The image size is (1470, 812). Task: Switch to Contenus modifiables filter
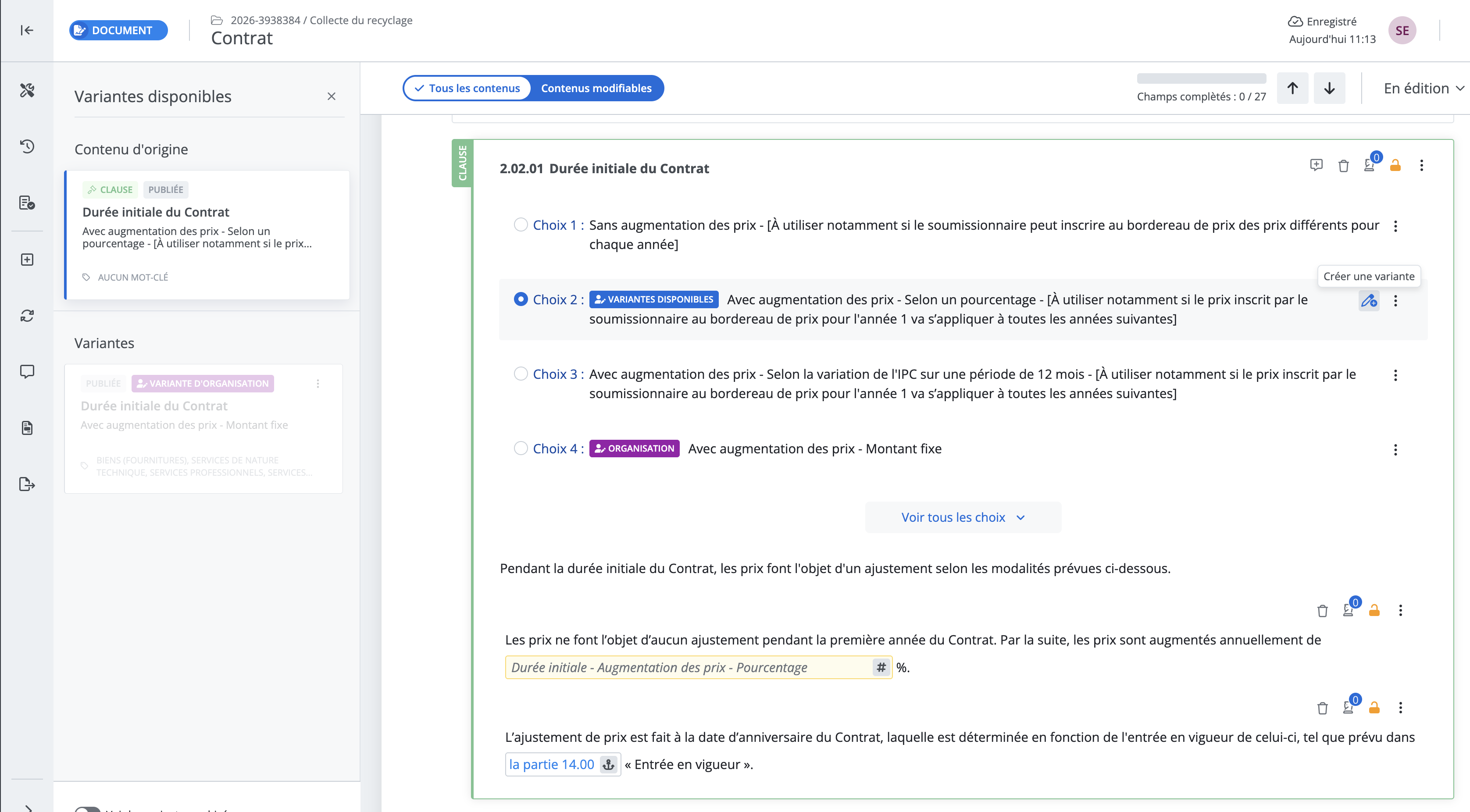[x=596, y=89]
